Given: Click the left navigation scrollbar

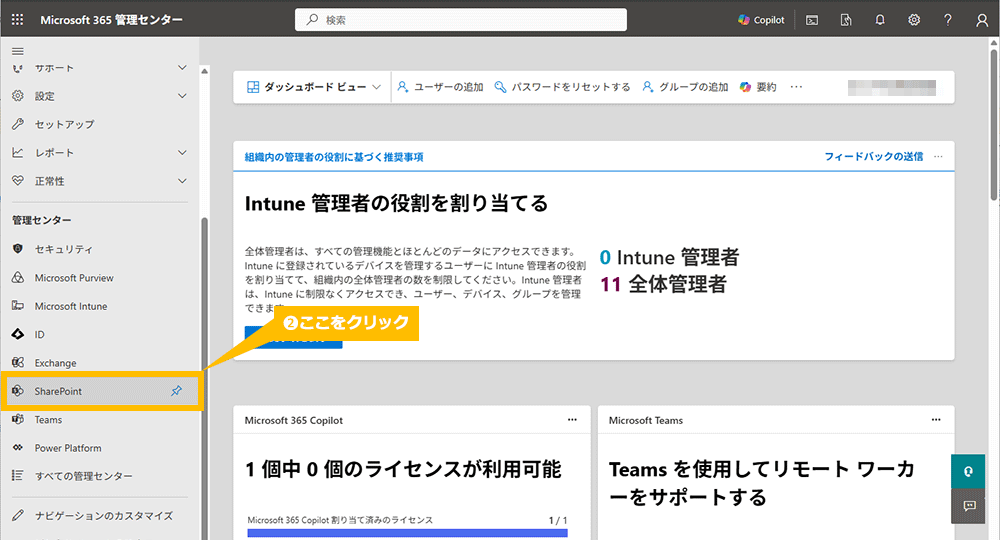Looking at the screenshot, I should [204, 378].
